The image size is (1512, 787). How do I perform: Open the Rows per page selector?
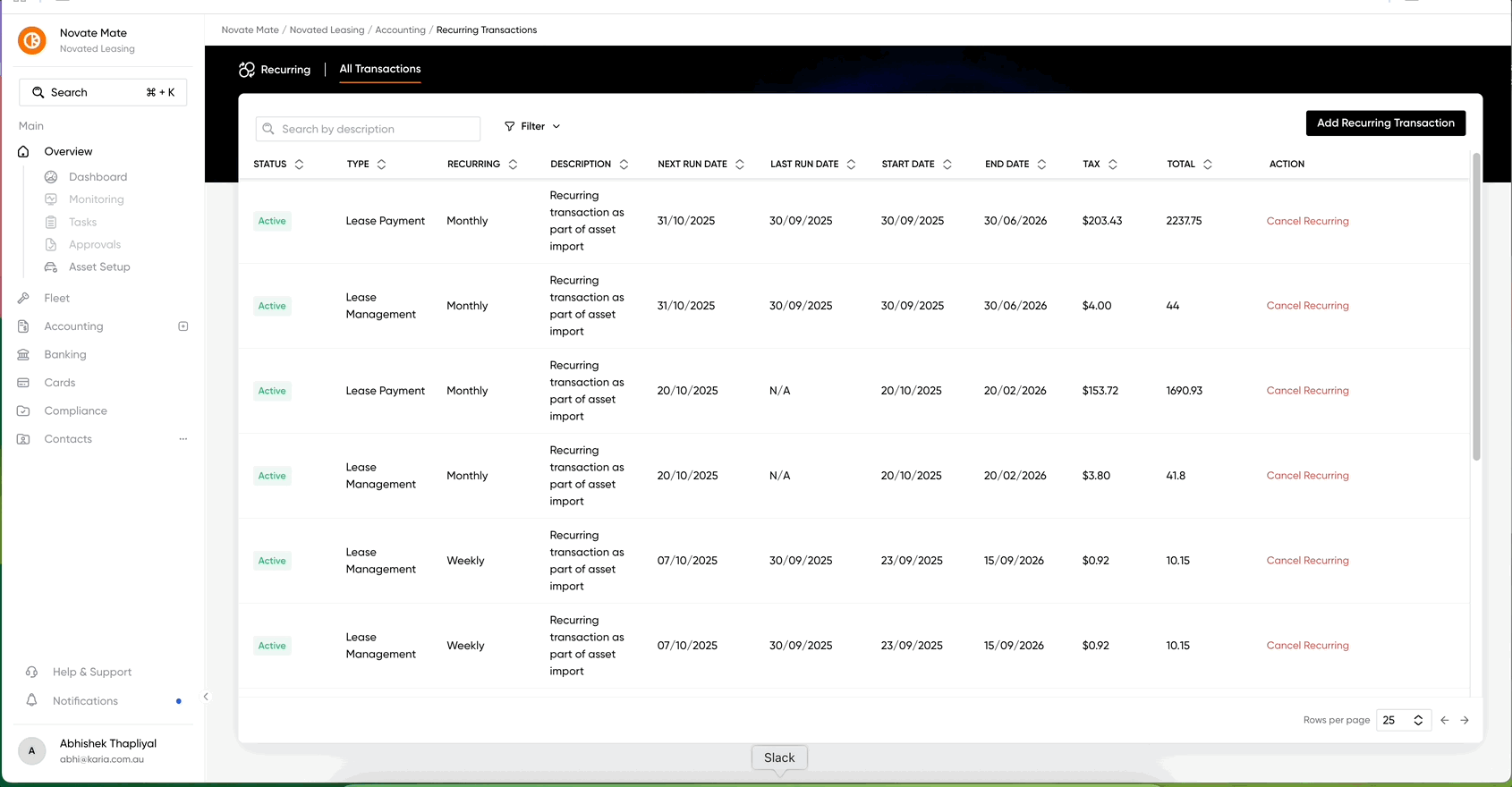coord(1403,720)
